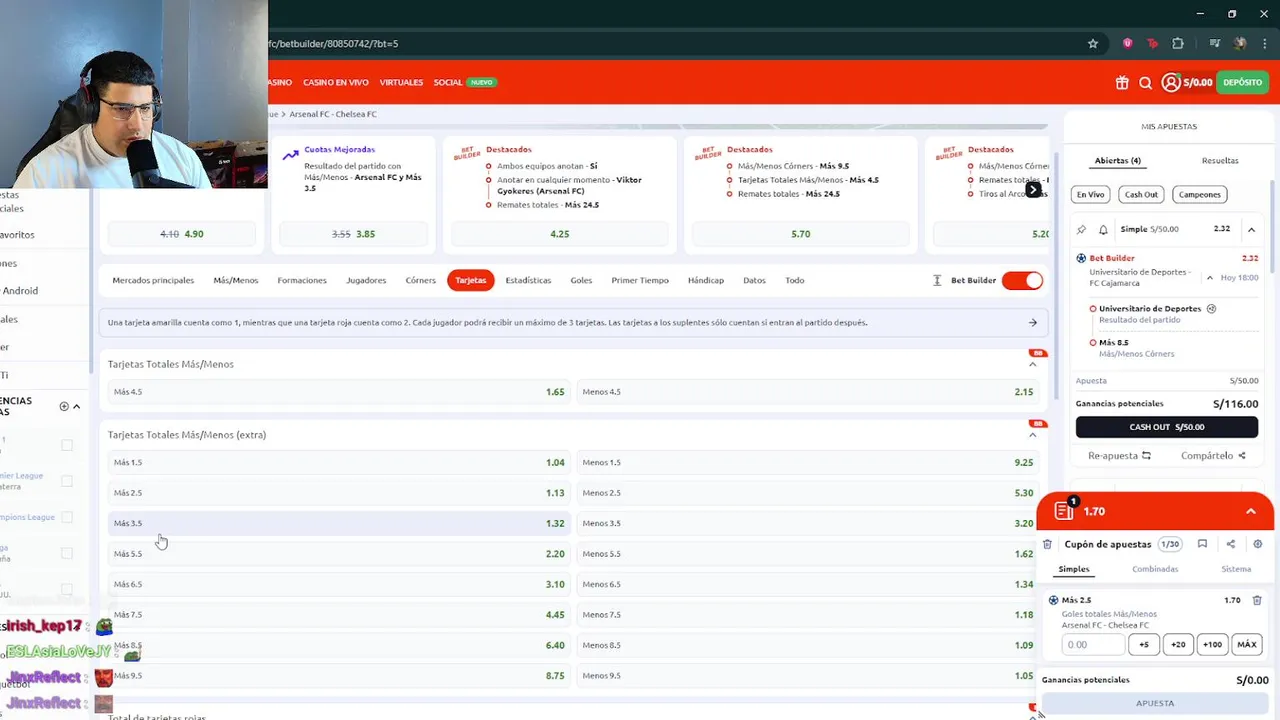
Task: Open the card rules info arrow
Action: (x=1033, y=322)
